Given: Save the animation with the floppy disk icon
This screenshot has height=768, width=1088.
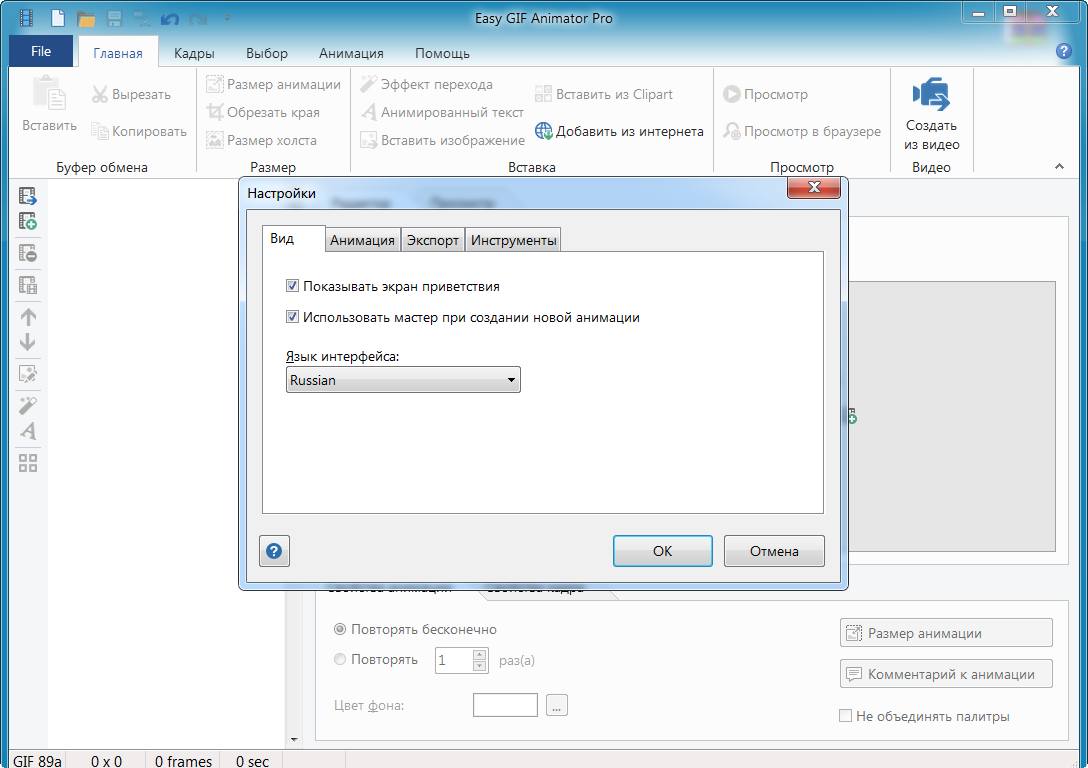Looking at the screenshot, I should coord(114,18).
